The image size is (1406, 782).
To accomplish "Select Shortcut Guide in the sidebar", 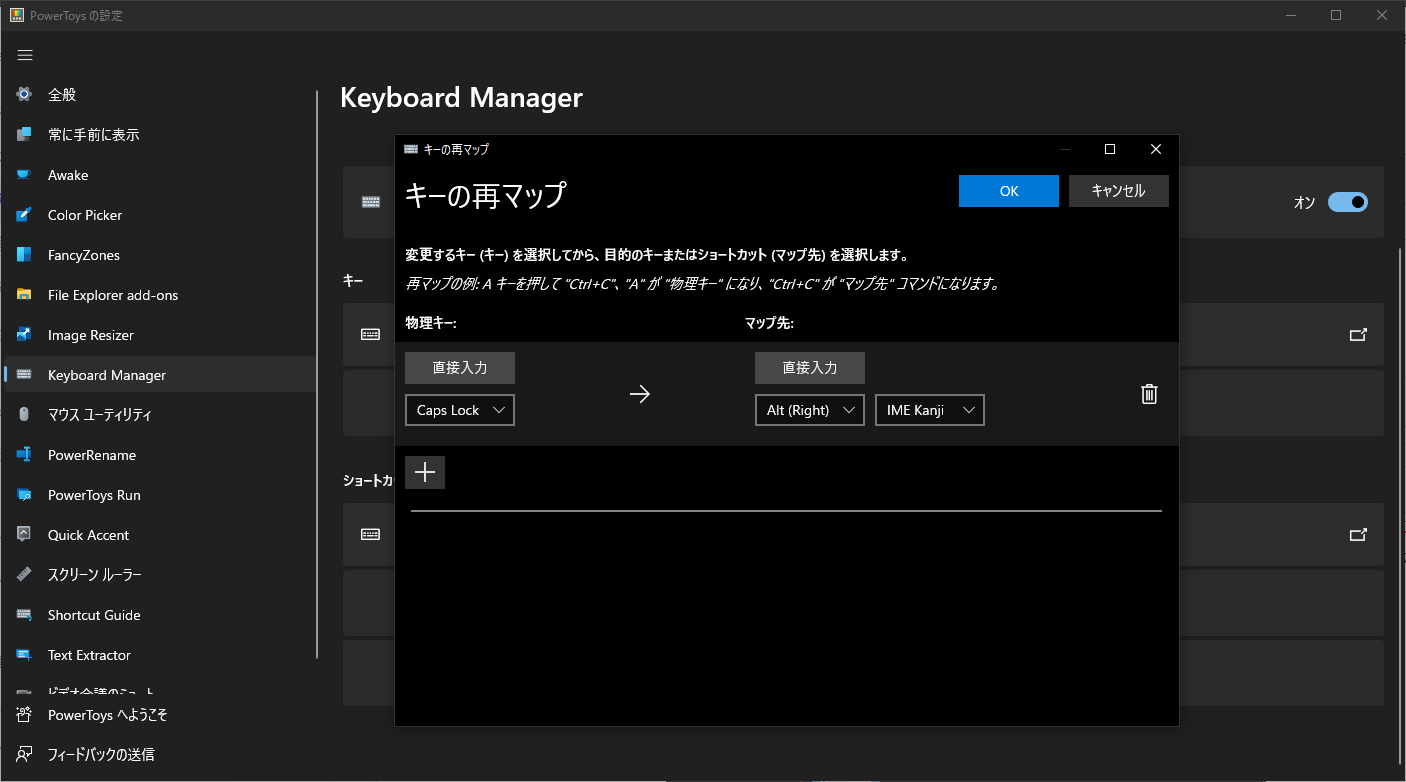I will click(x=94, y=615).
